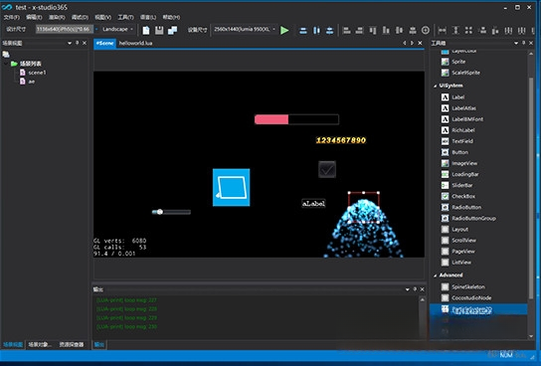Select the aLabel text in canvas

click(x=313, y=204)
